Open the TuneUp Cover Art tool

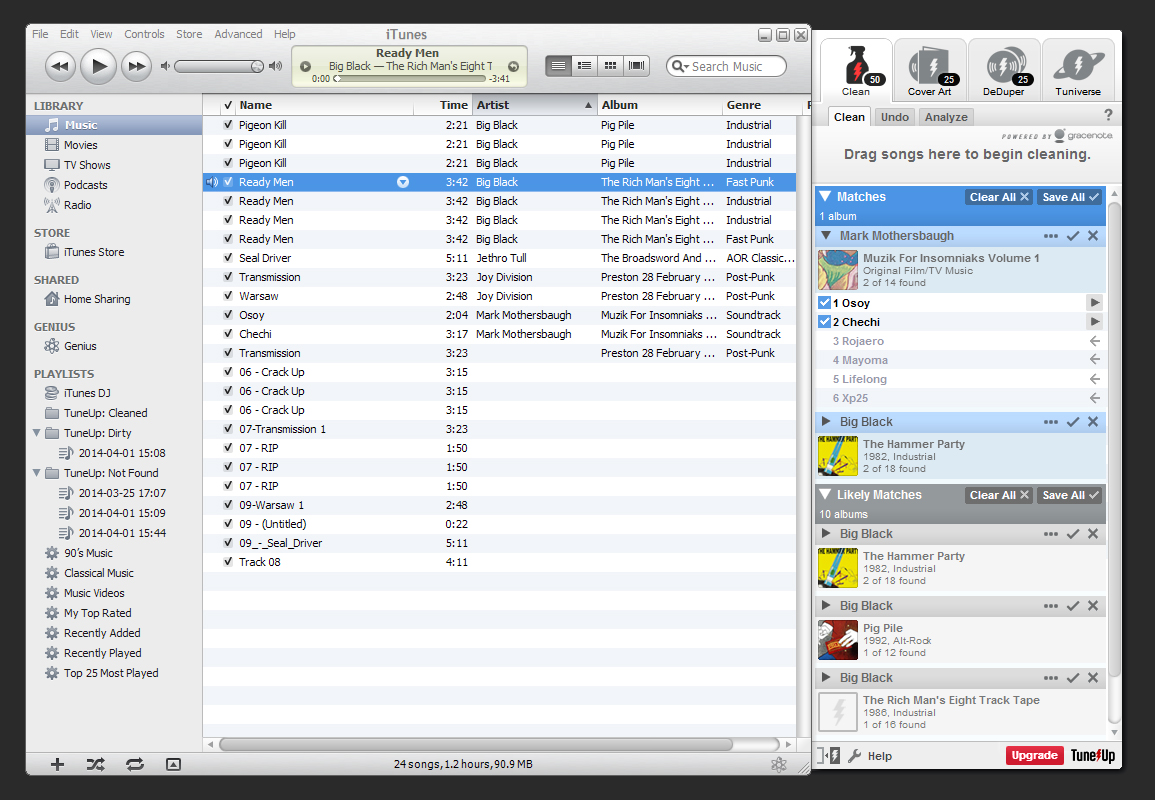click(929, 70)
